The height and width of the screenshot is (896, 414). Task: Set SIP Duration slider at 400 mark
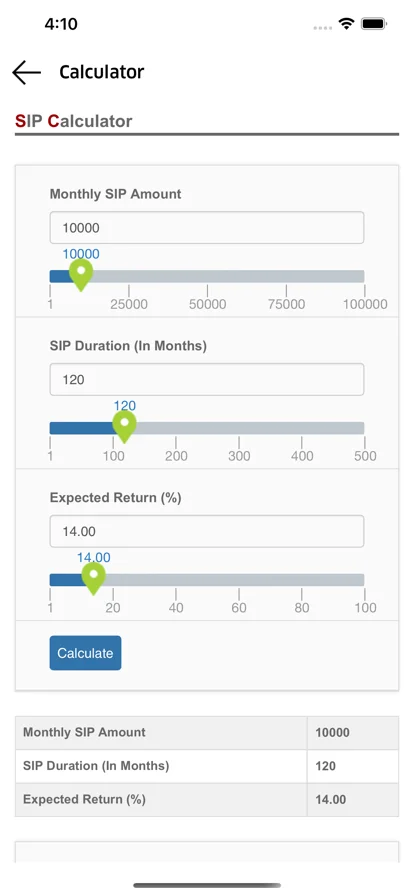coord(302,428)
